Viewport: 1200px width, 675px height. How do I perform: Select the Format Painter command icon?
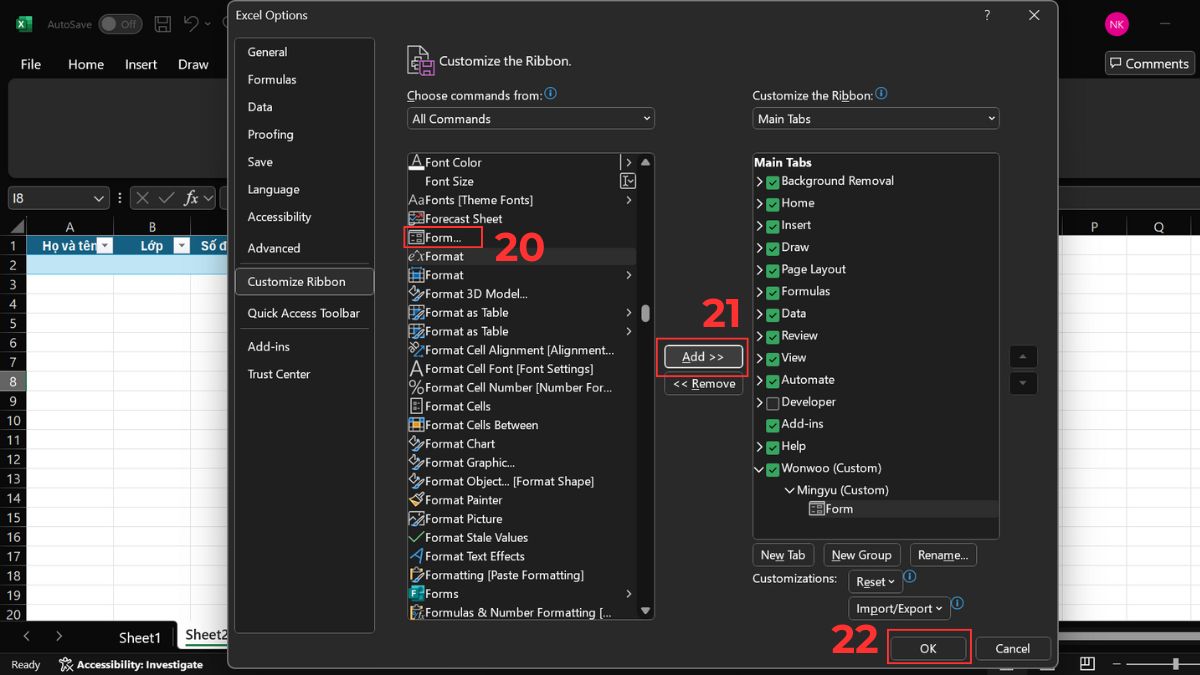tap(417, 500)
